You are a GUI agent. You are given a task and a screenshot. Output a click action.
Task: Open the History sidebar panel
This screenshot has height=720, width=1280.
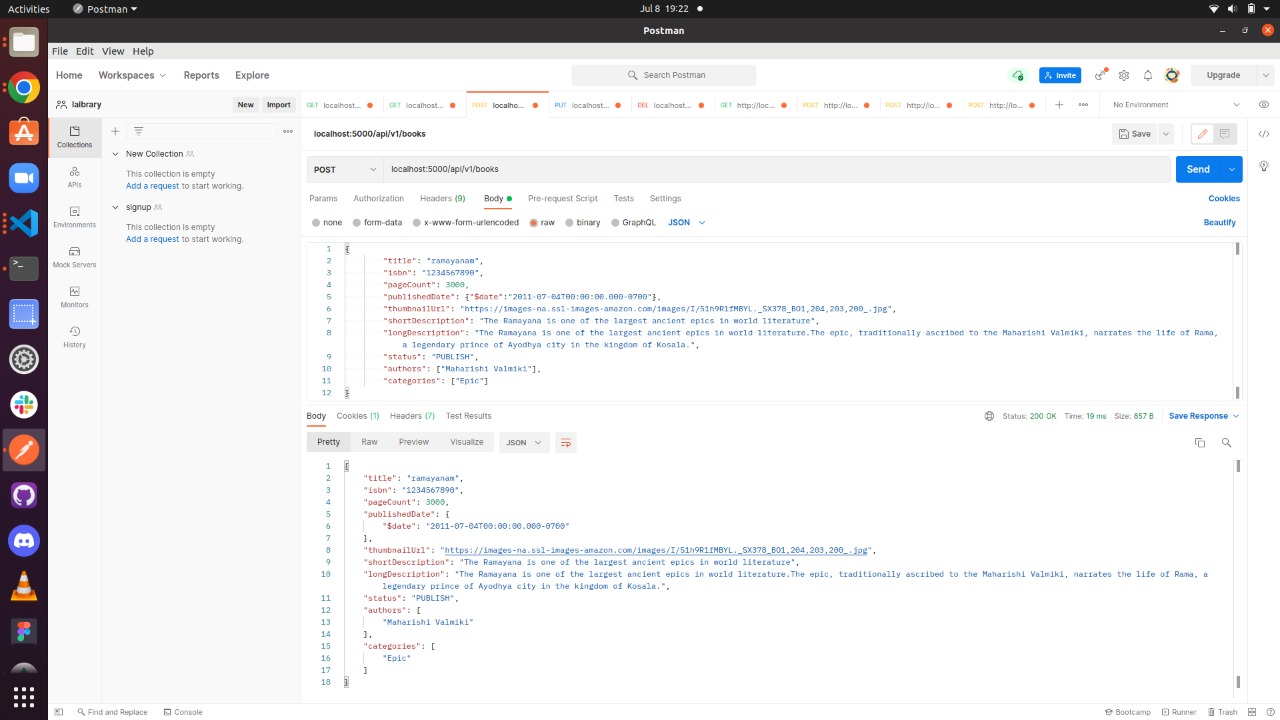[x=74, y=337]
